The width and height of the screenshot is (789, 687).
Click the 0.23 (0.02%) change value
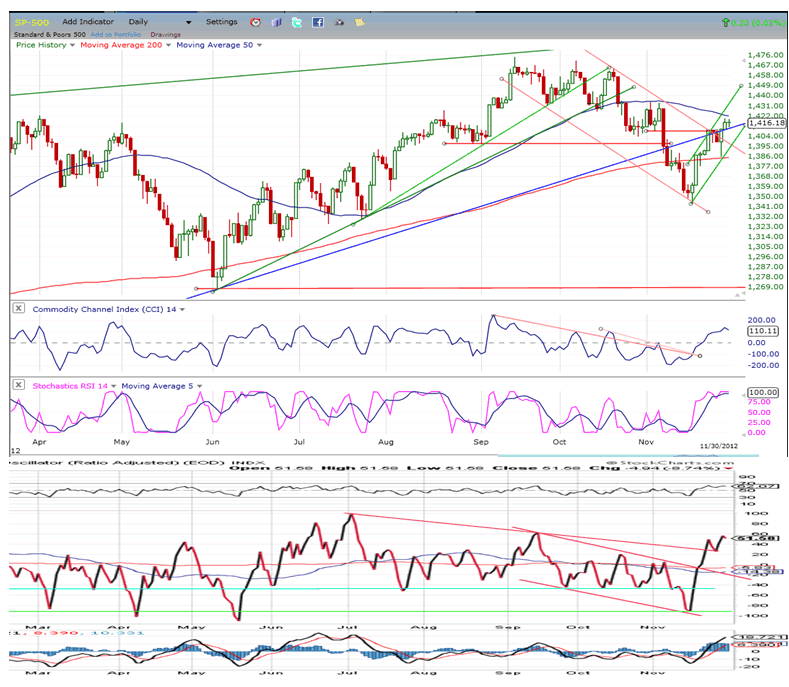pos(758,23)
